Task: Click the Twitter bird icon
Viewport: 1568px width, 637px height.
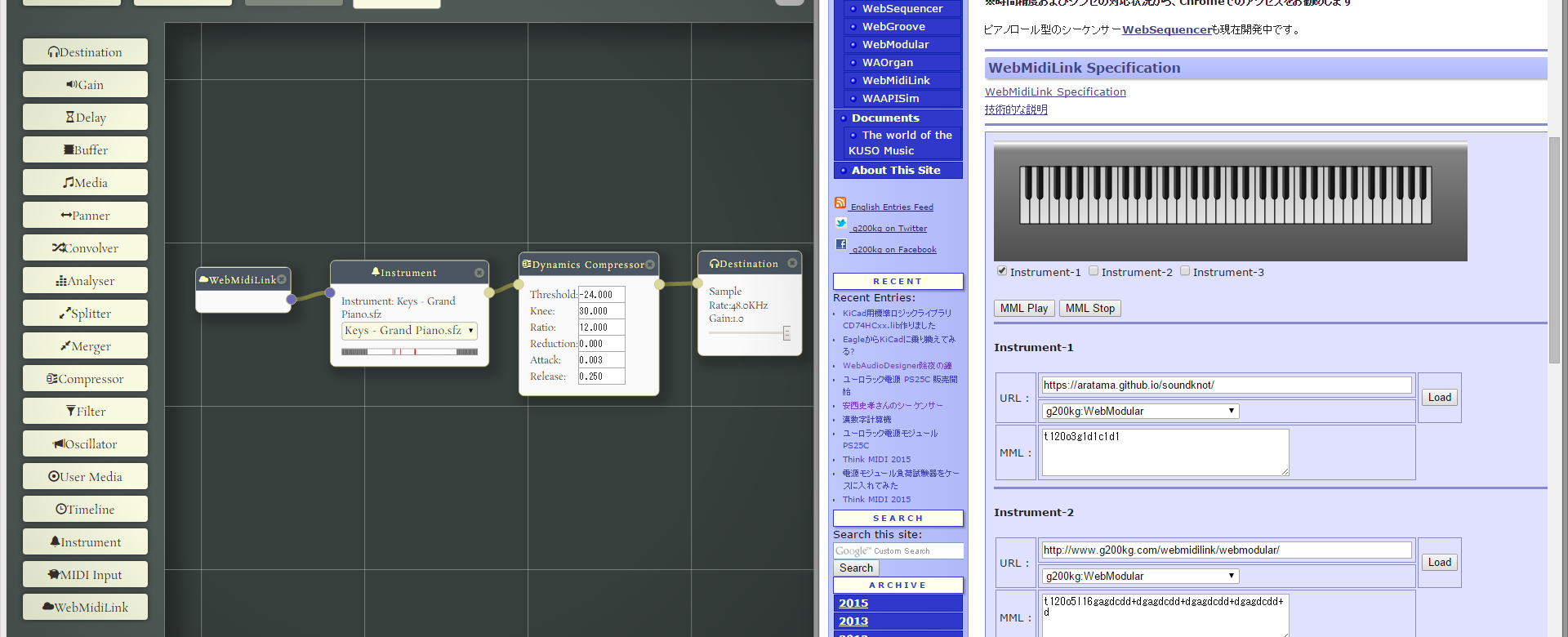Action: coord(840,223)
